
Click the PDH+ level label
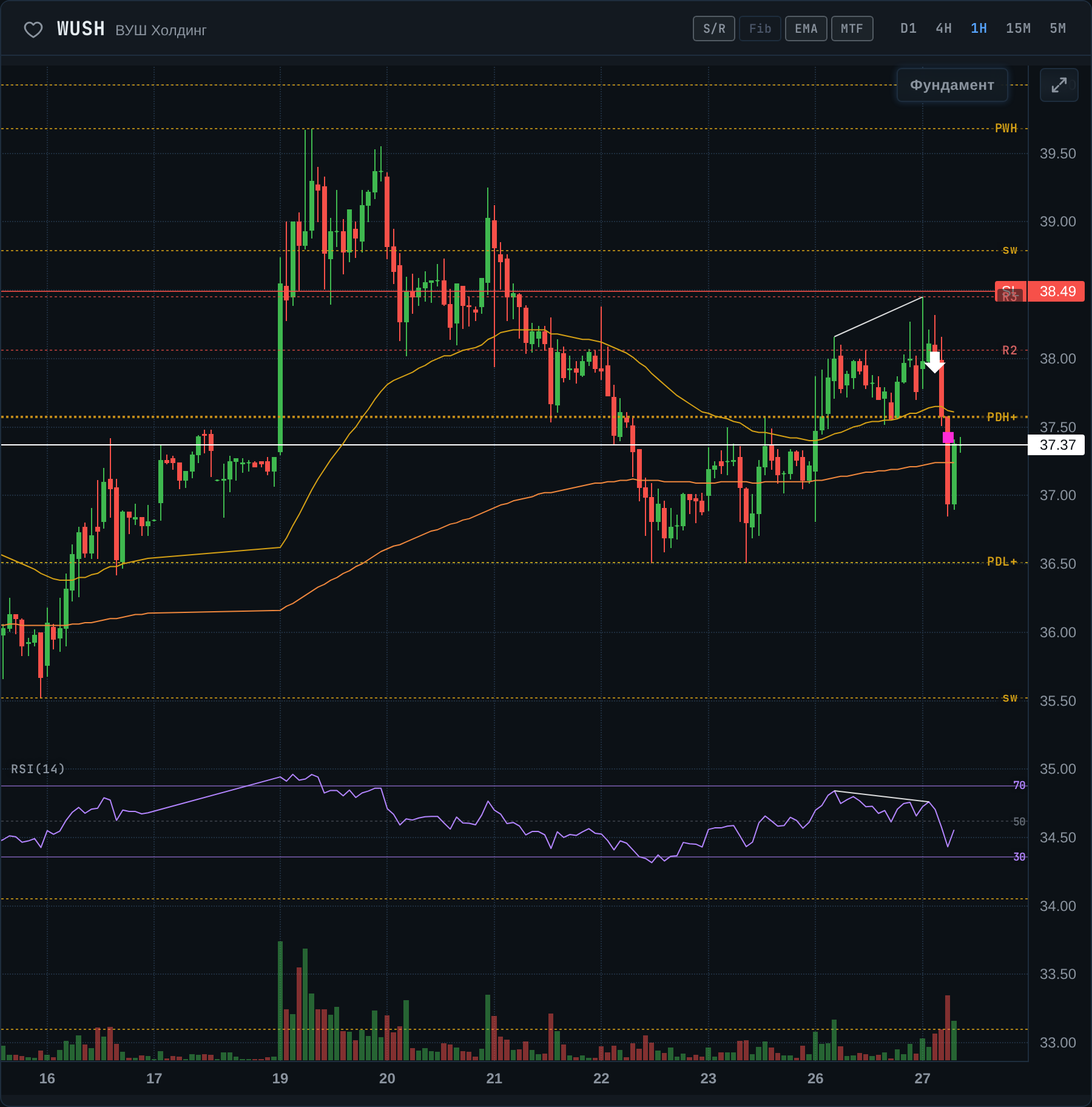pos(1002,417)
